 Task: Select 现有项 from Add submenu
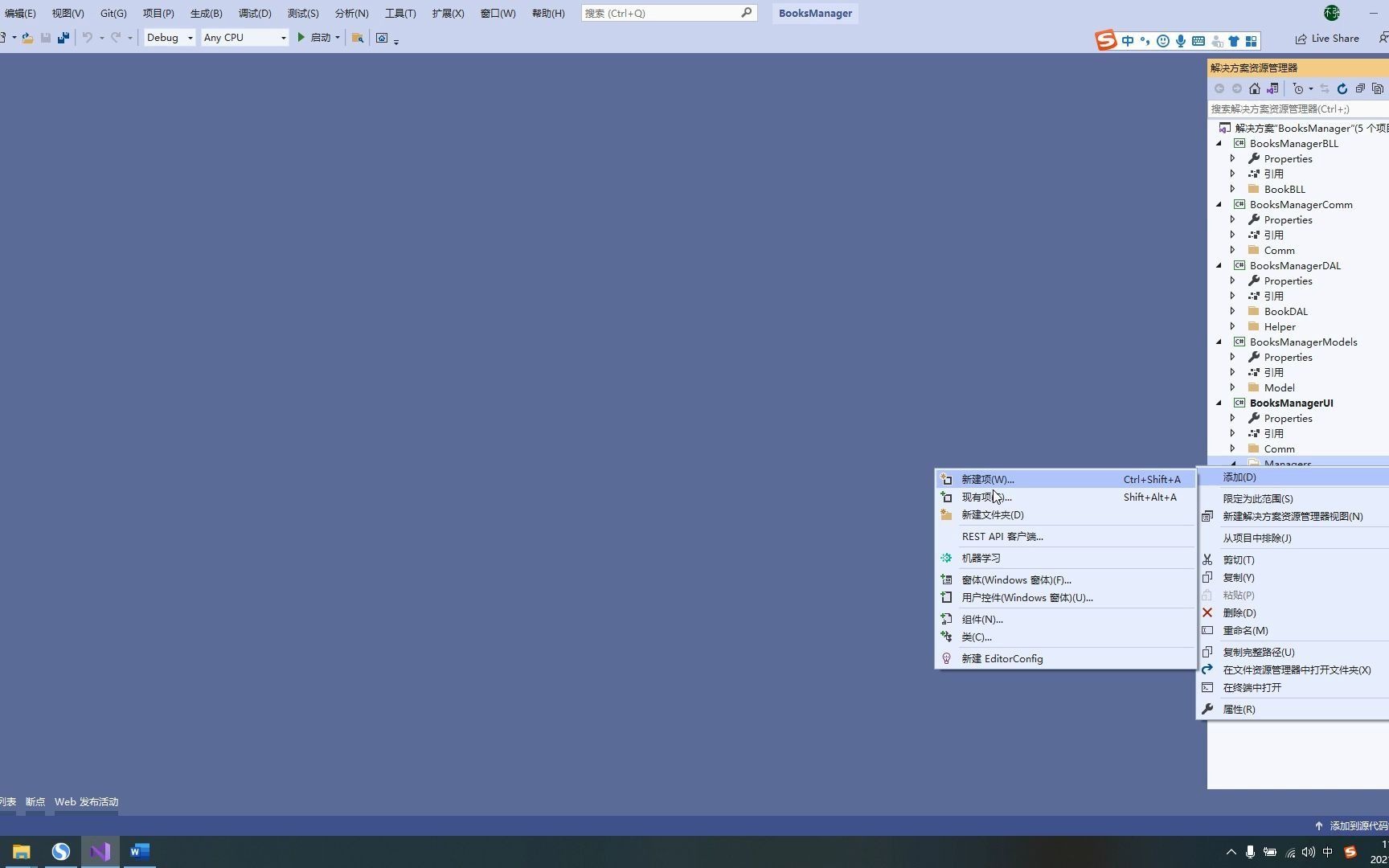(x=1065, y=497)
